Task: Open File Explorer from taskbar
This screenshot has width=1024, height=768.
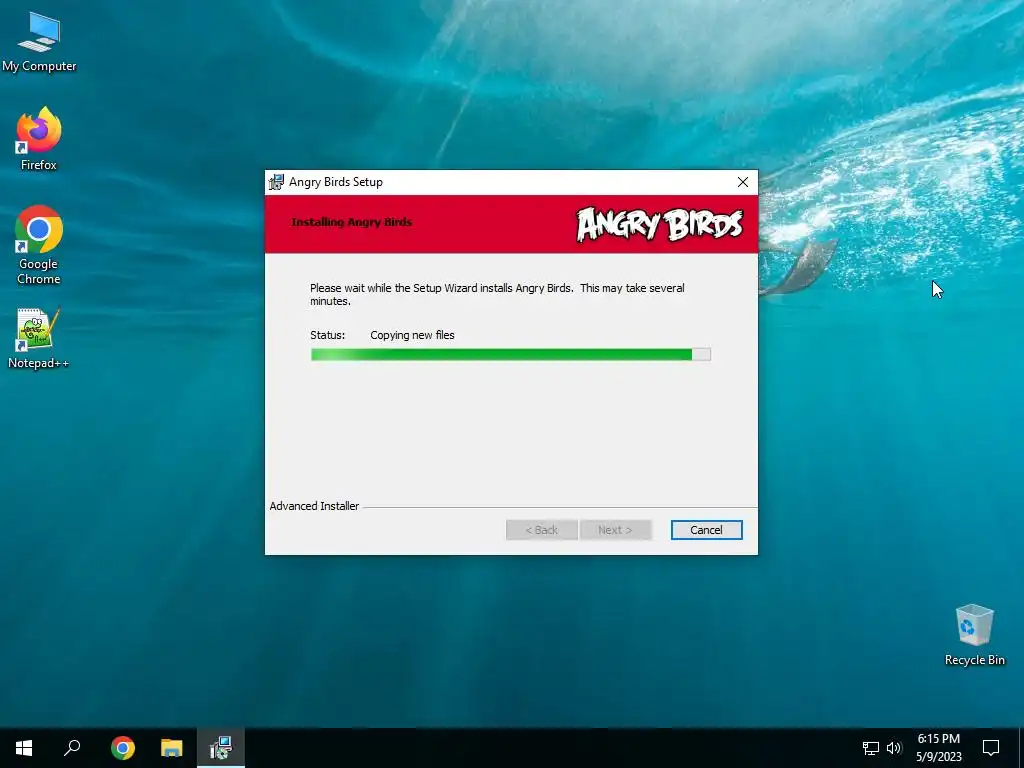Action: (172, 748)
